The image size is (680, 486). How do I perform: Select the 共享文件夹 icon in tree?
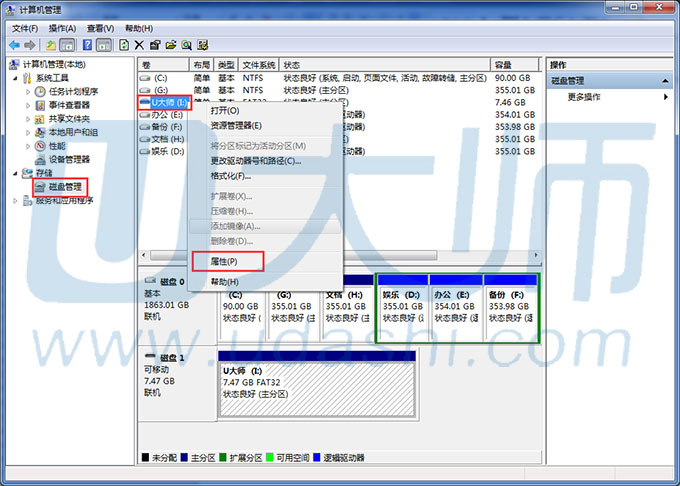[40, 119]
